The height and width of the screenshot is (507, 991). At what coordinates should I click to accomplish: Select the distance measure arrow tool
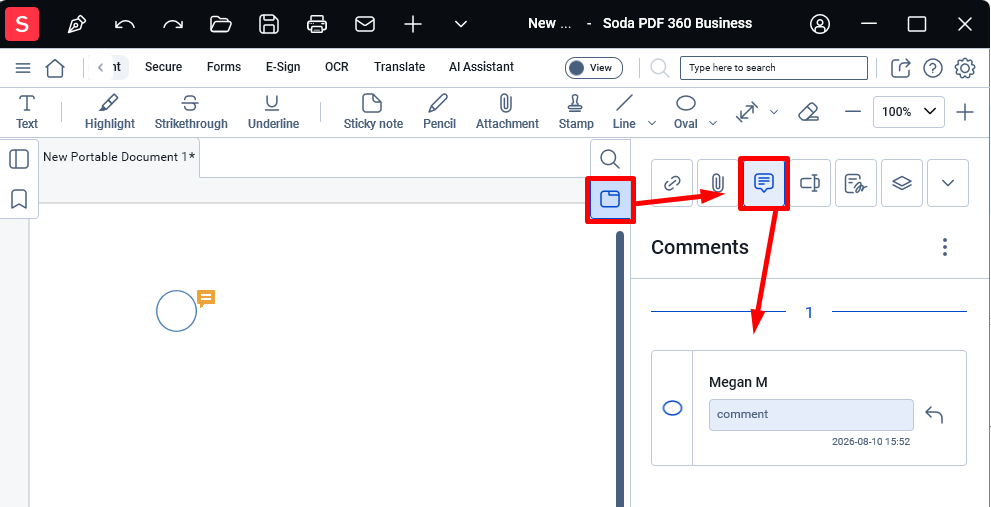click(x=747, y=113)
